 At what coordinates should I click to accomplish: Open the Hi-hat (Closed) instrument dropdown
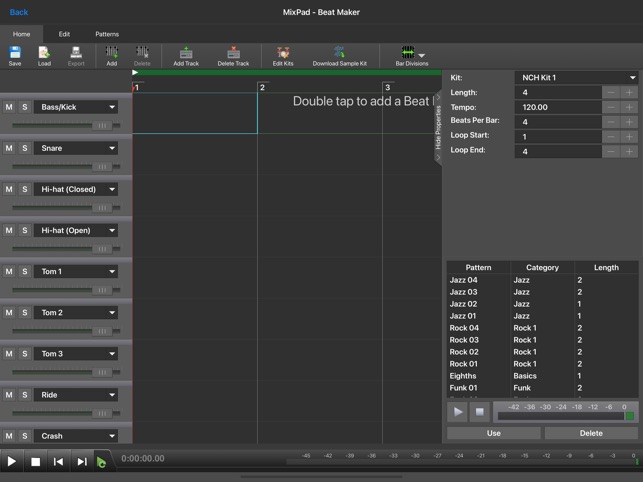point(76,189)
